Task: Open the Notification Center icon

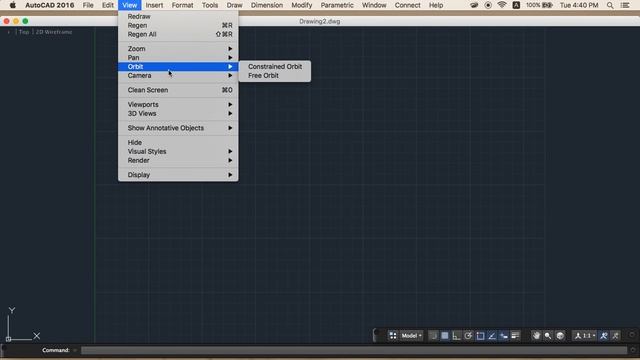Action: click(x=625, y=5)
